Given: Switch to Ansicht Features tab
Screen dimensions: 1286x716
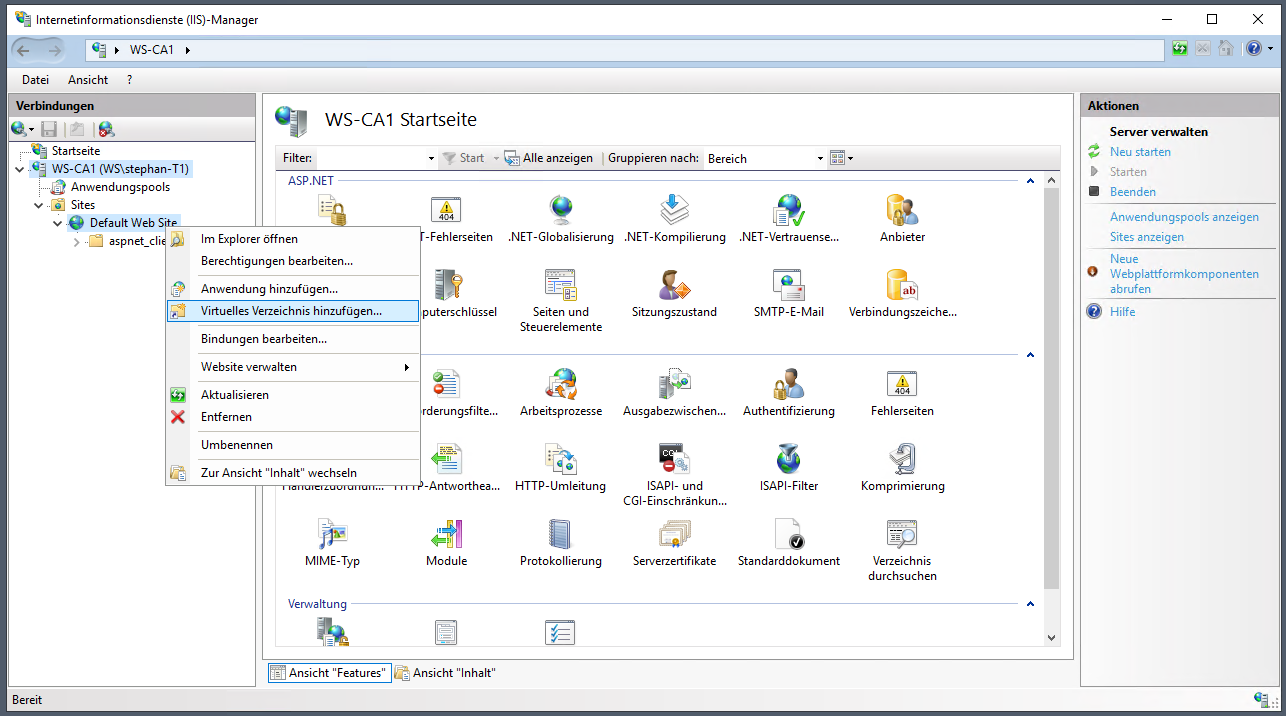Looking at the screenshot, I should click(x=329, y=673).
